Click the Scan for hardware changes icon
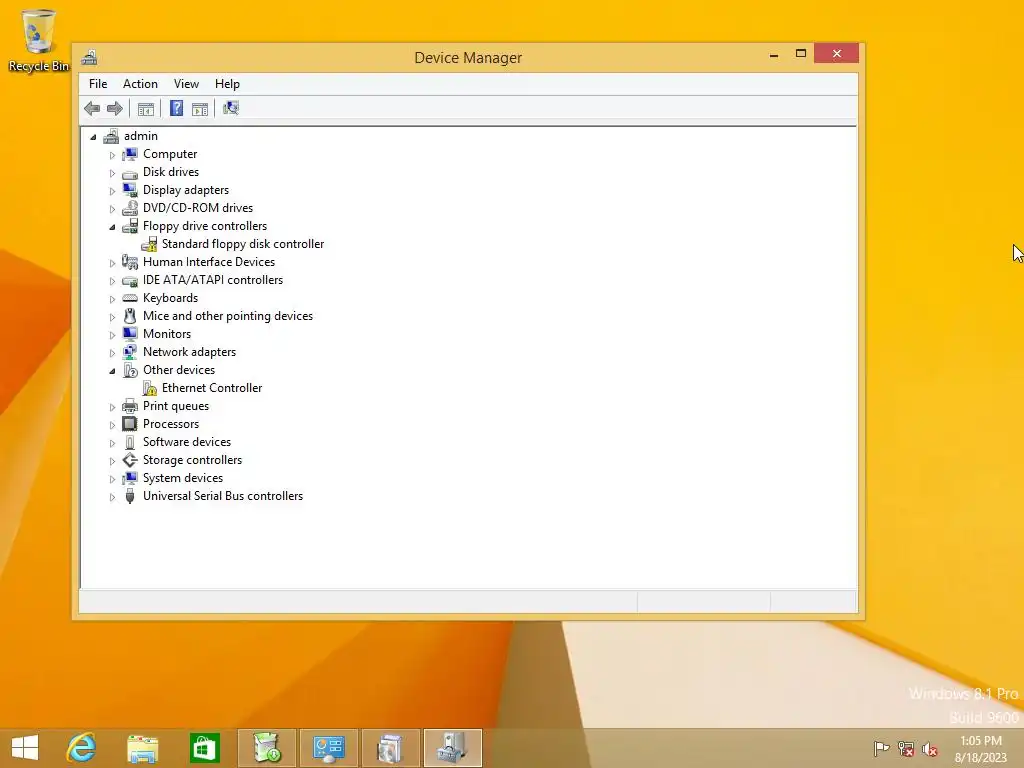Image resolution: width=1024 pixels, height=768 pixels. tap(231, 108)
